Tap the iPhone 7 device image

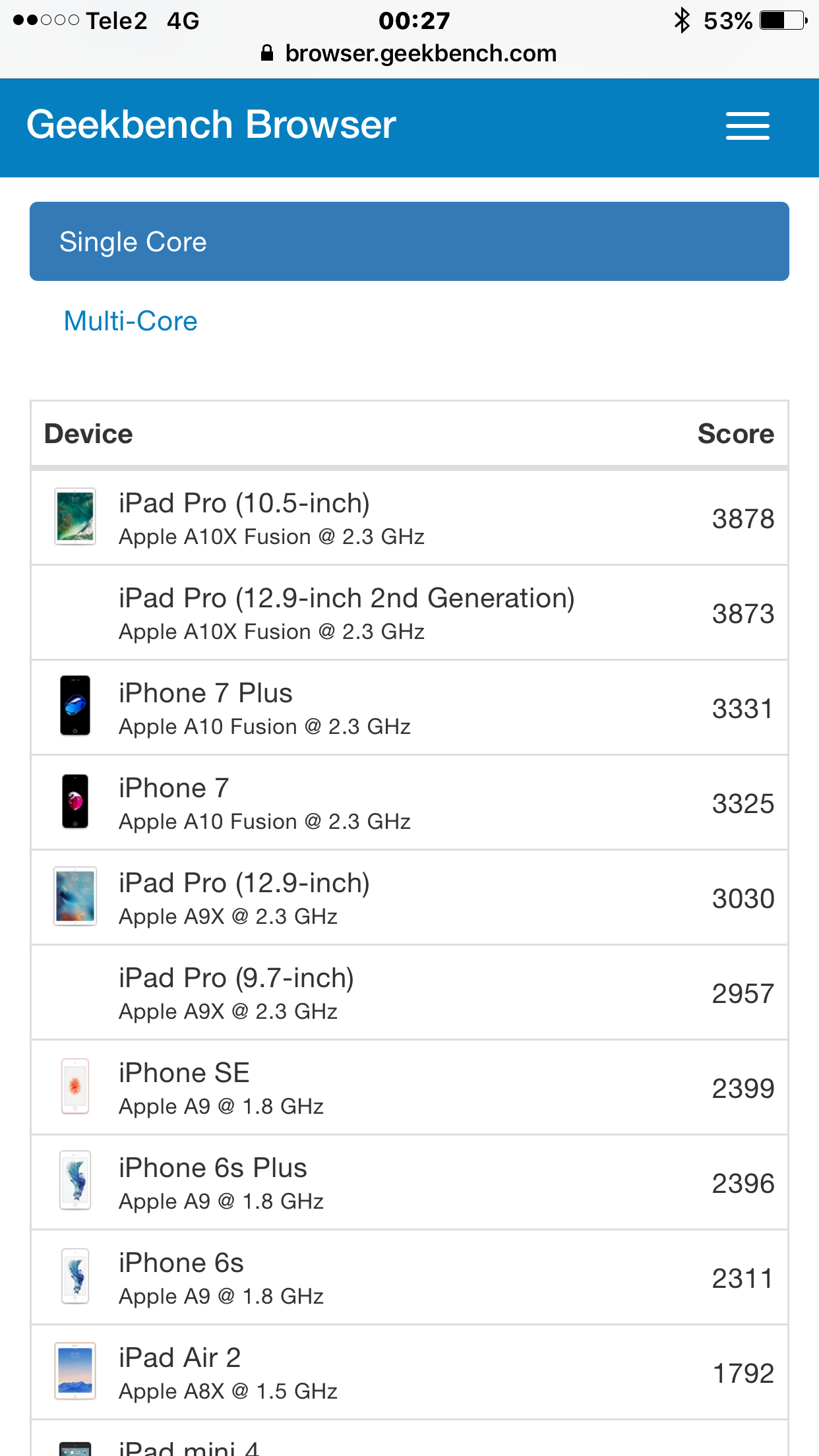75,801
